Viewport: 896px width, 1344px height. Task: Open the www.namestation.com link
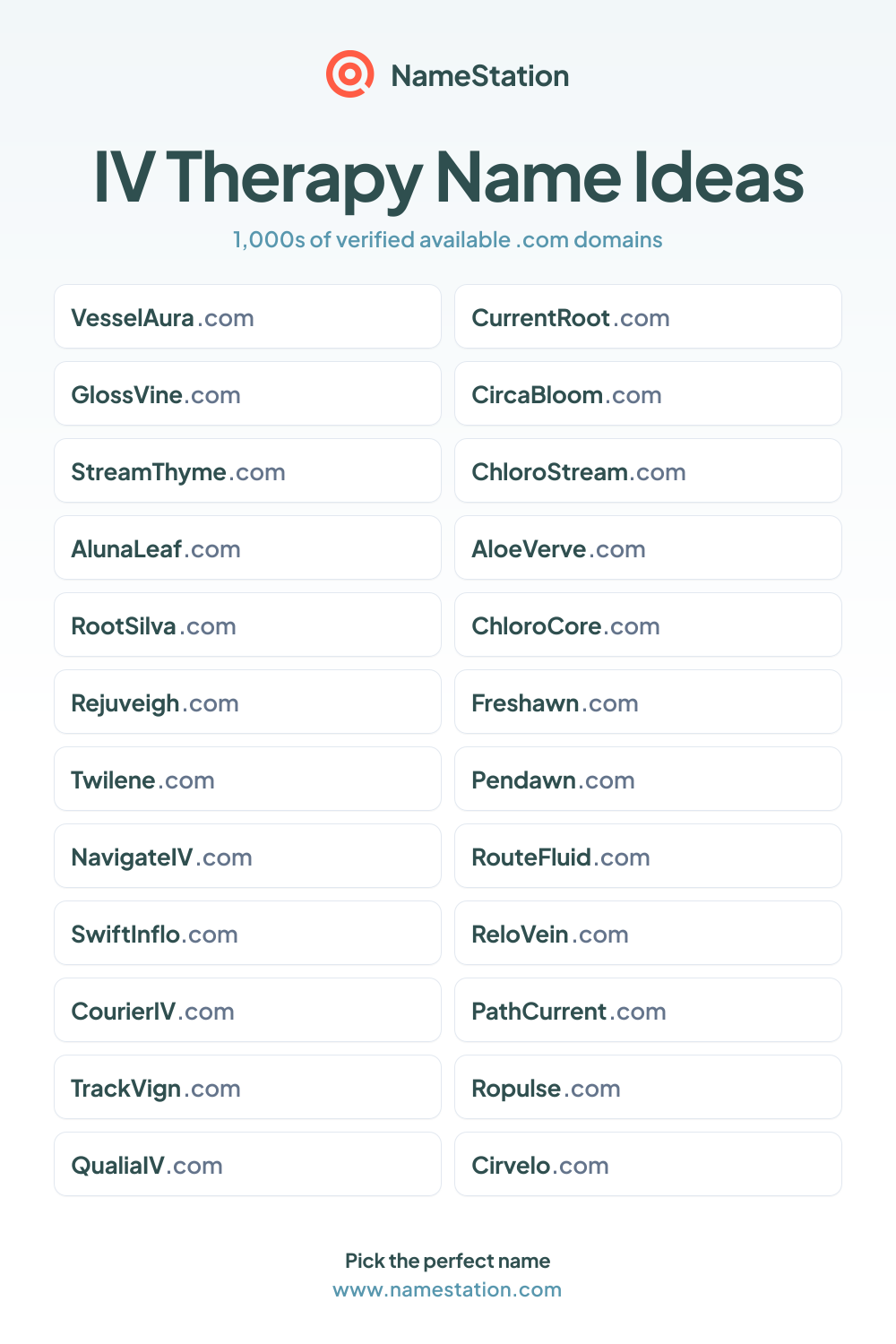point(447,1289)
